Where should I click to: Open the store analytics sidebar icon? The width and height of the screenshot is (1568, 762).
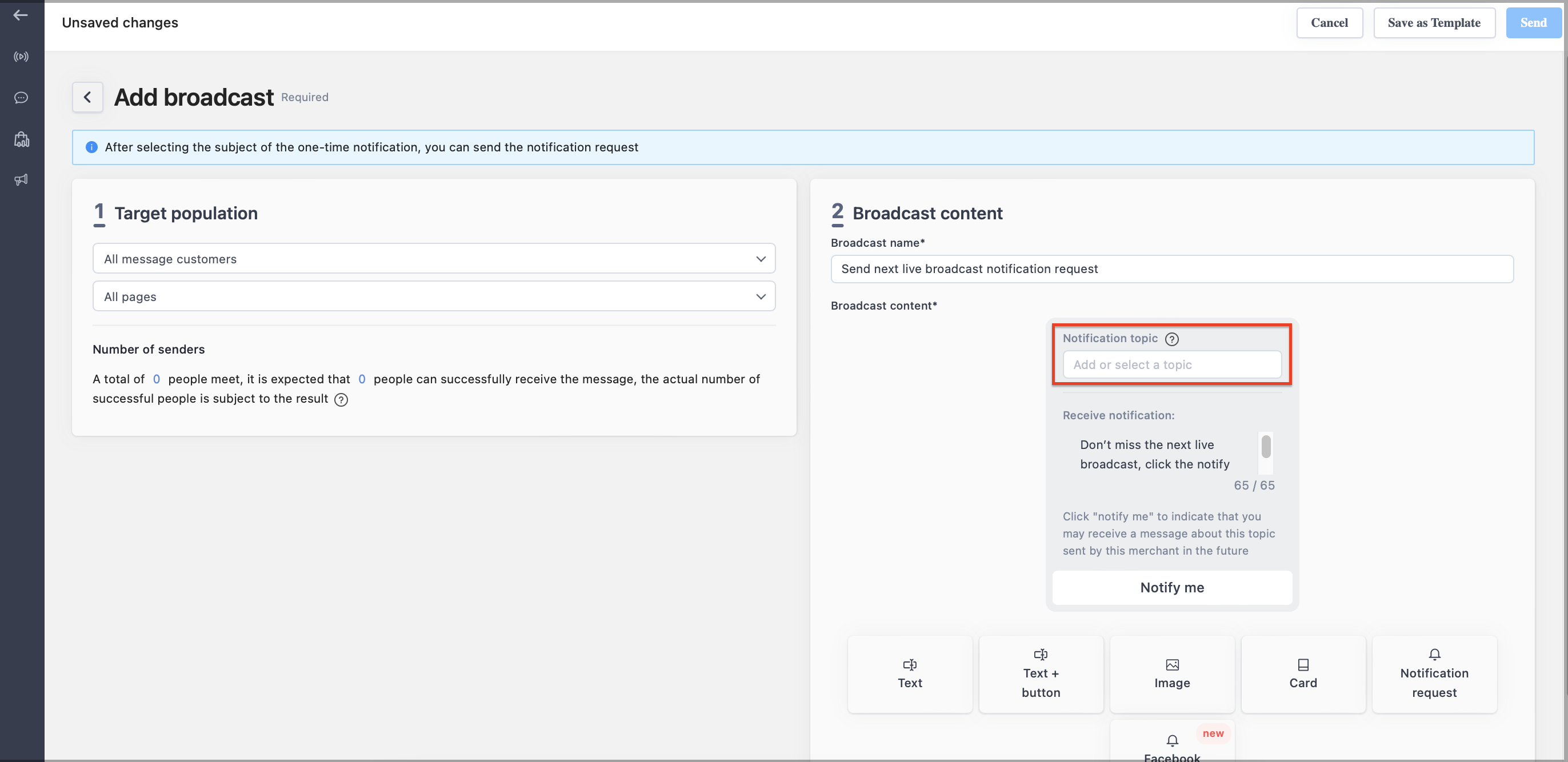[x=21, y=139]
